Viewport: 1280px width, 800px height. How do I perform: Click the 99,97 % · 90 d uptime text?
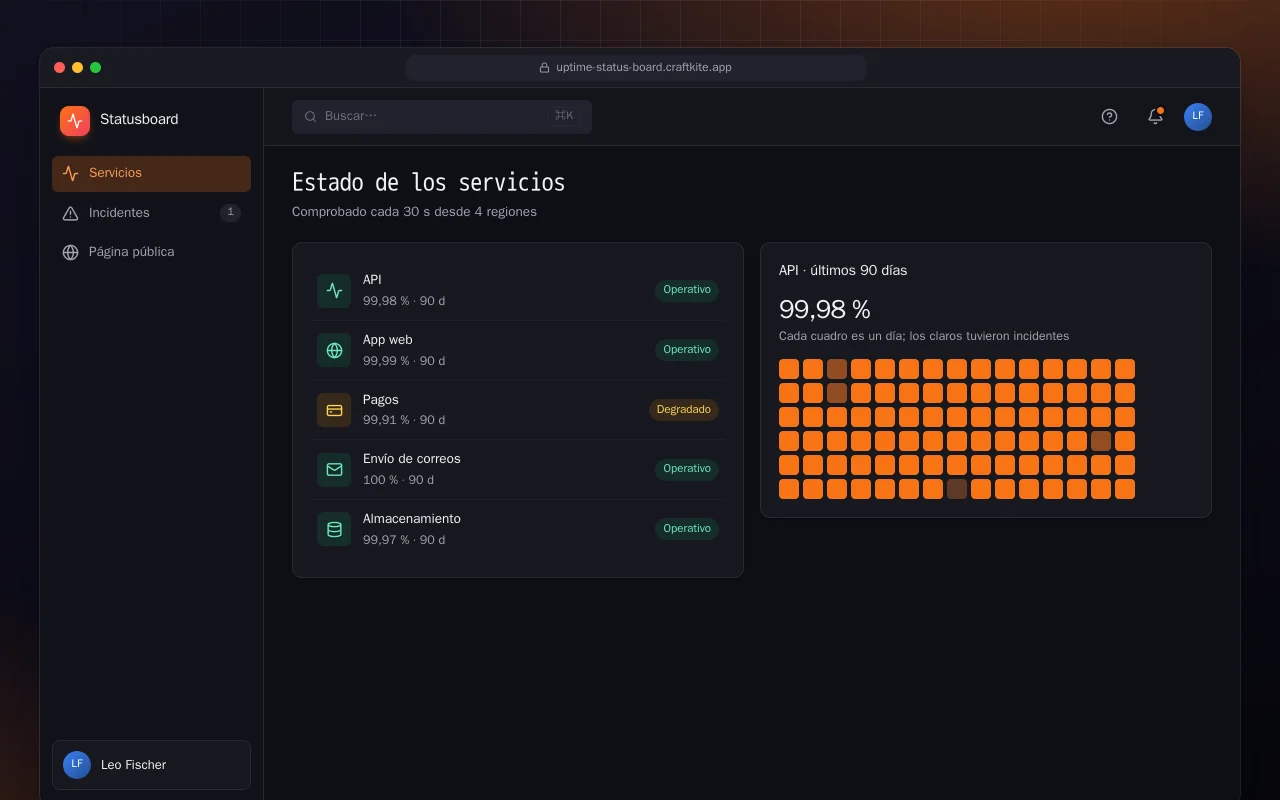(404, 540)
